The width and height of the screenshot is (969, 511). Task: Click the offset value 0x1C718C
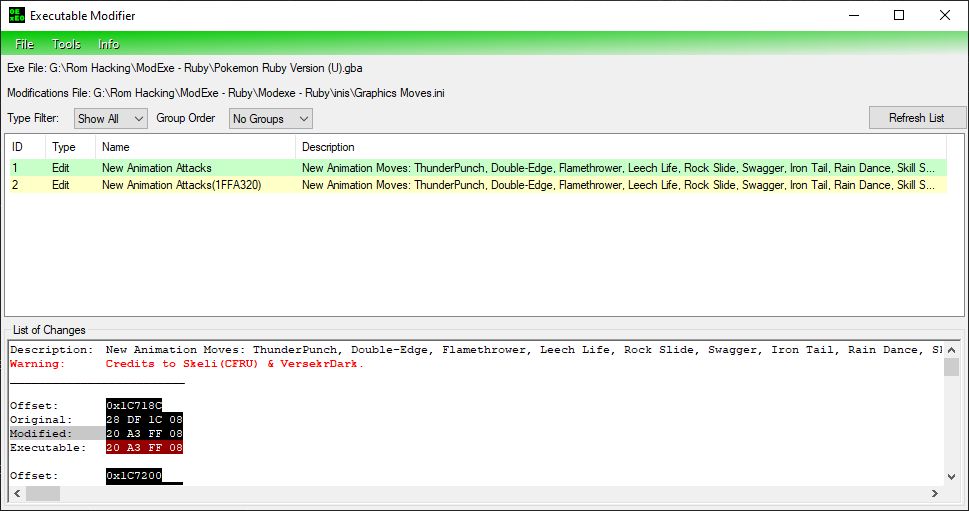[134, 406]
